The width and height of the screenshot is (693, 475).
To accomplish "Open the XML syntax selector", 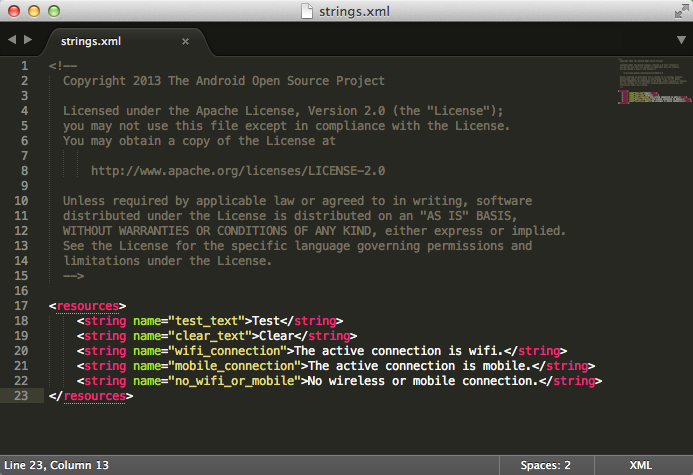I will pos(640,465).
